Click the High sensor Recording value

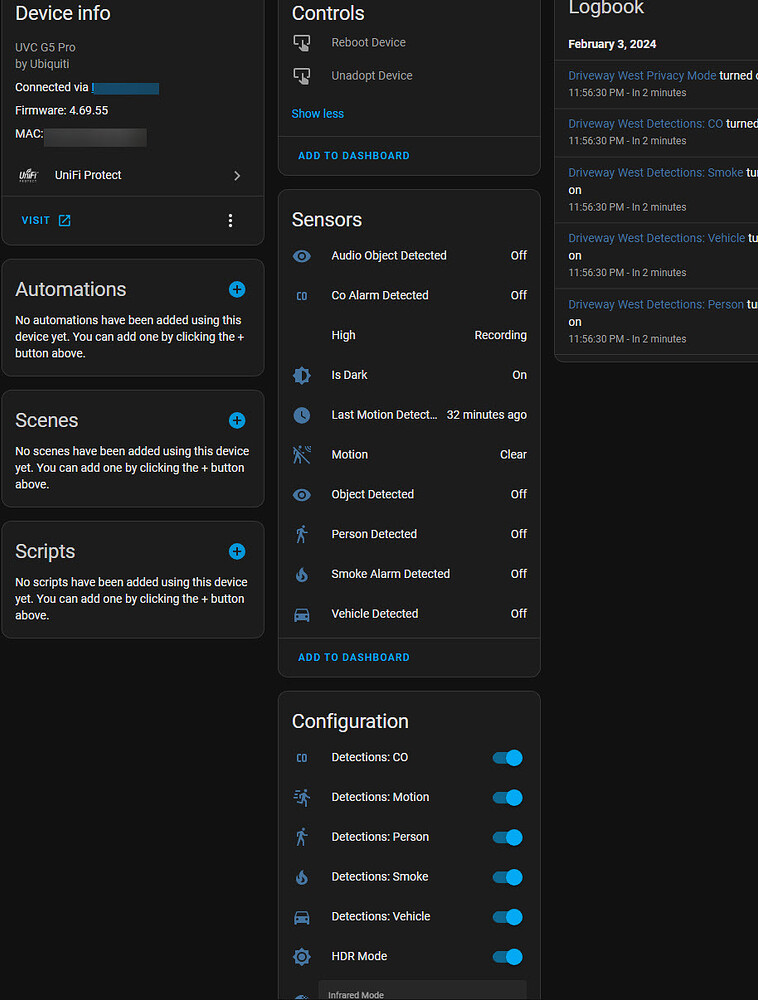500,335
